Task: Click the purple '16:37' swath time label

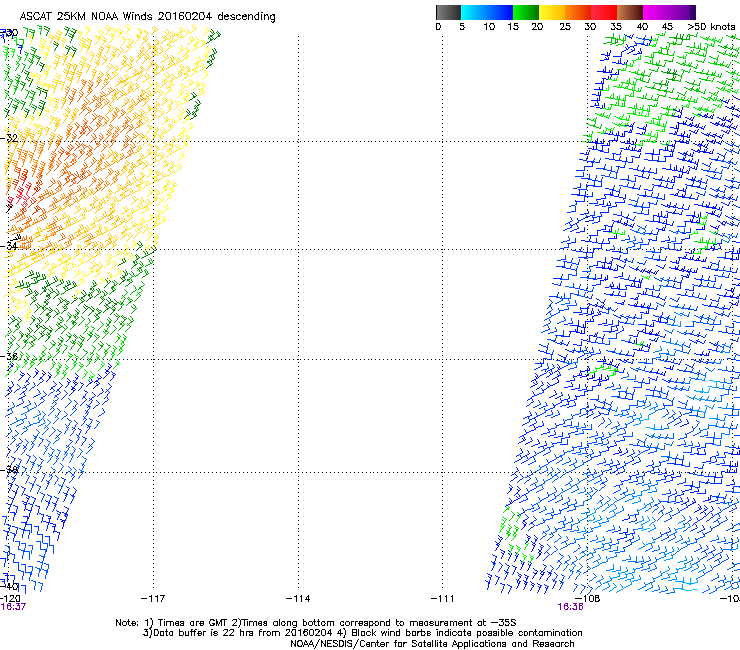Action: [x=13, y=607]
